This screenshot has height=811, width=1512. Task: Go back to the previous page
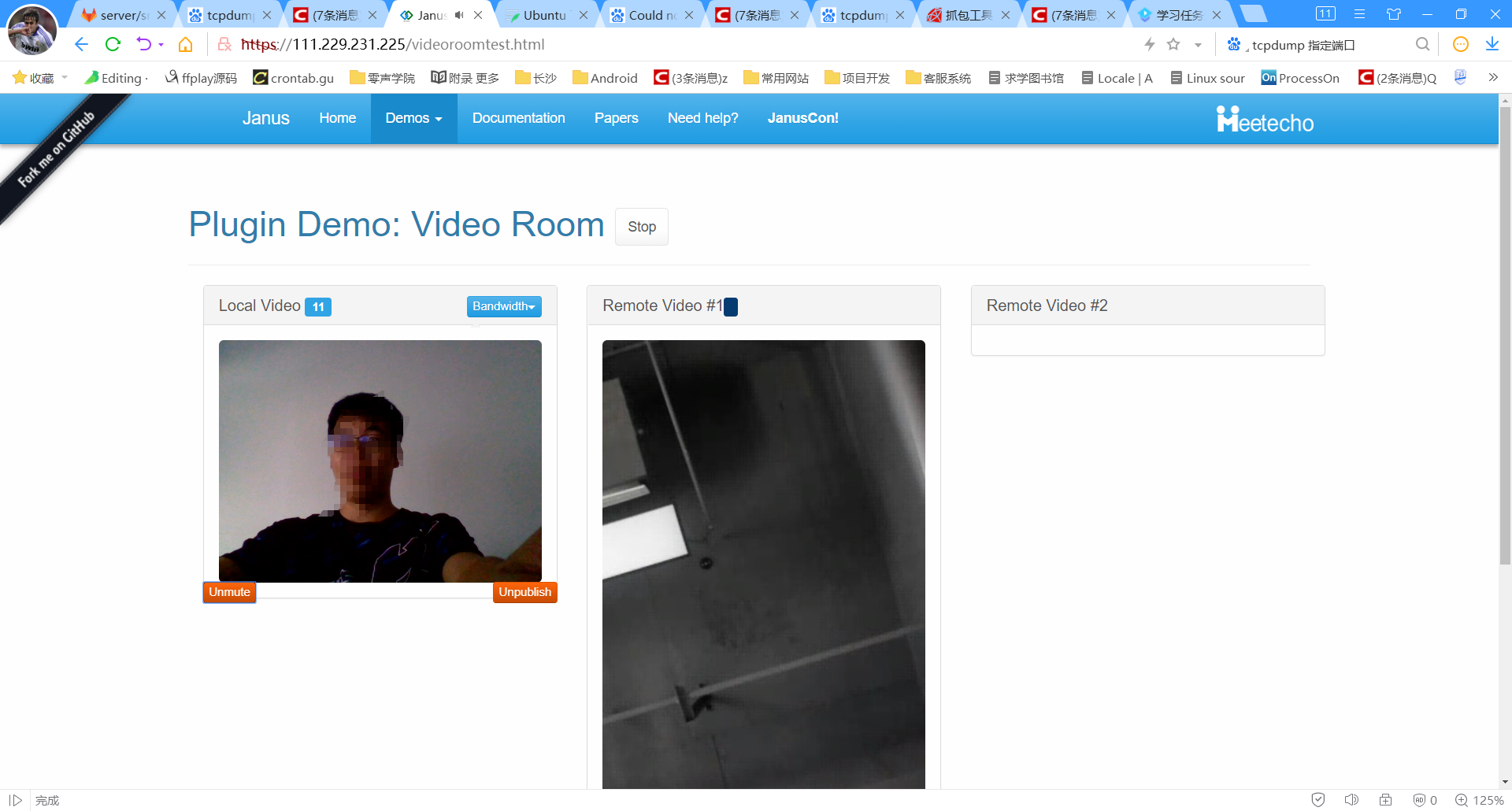(x=81, y=45)
